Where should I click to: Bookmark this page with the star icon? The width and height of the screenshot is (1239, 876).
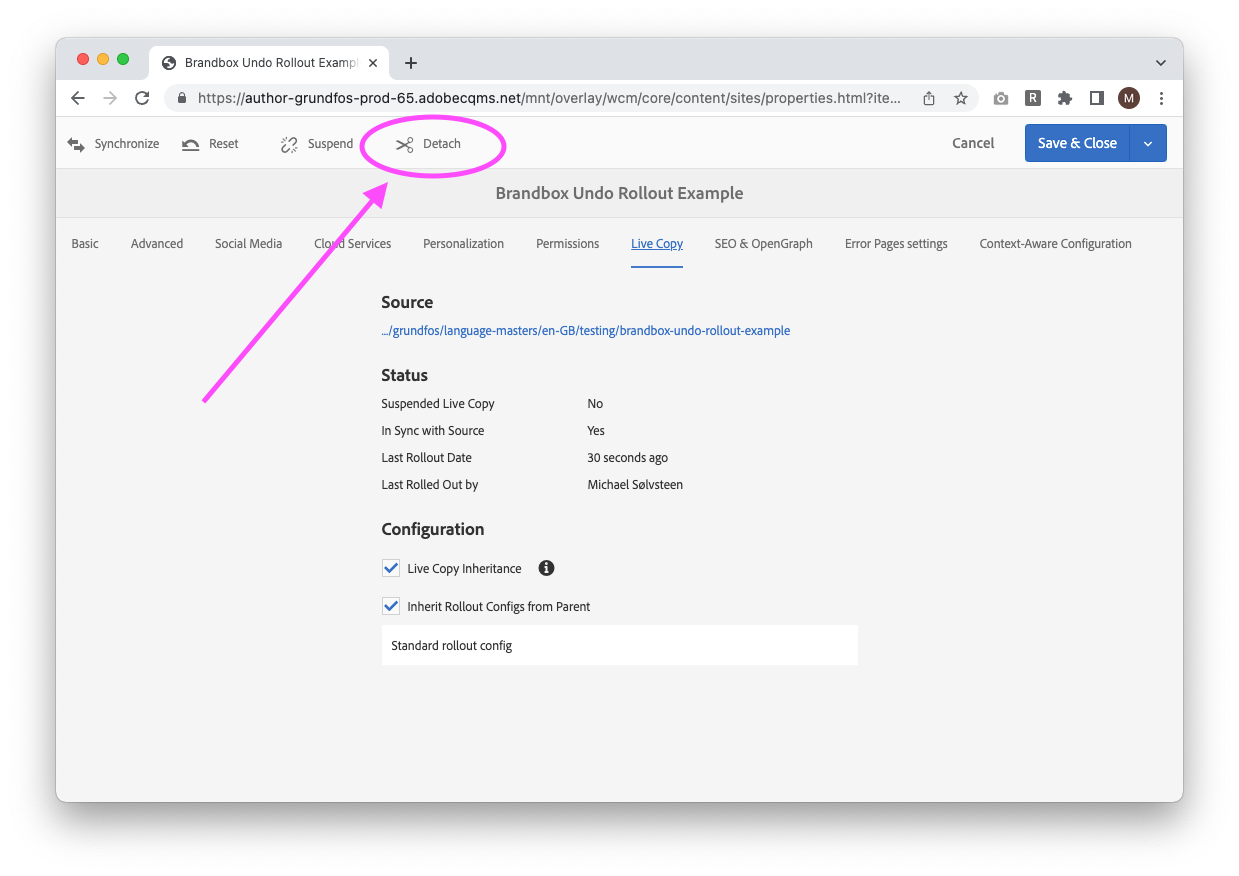point(961,98)
